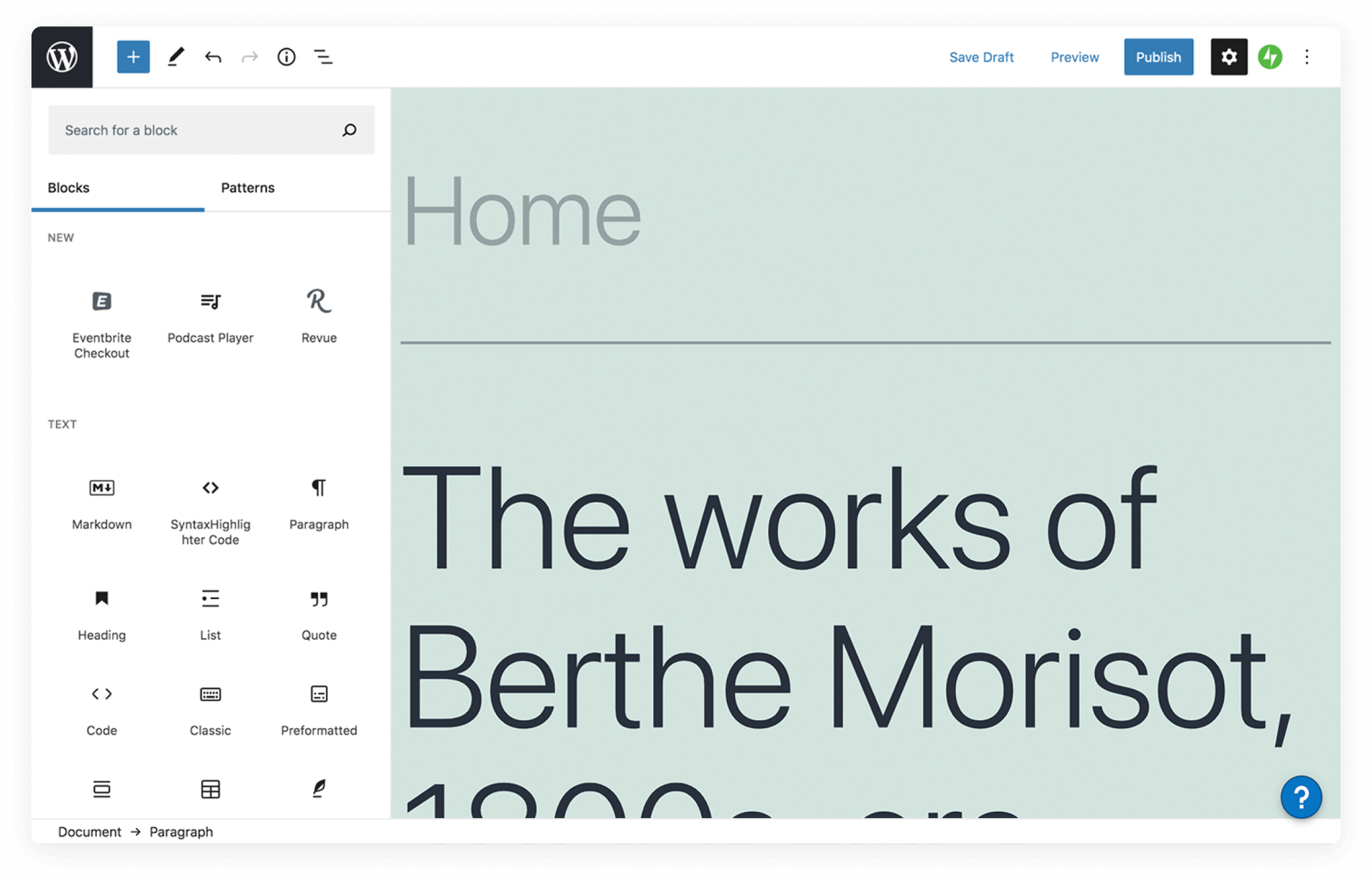Toggle the Jetpack quick-action icon
The image size is (1372, 881).
coord(1270,57)
